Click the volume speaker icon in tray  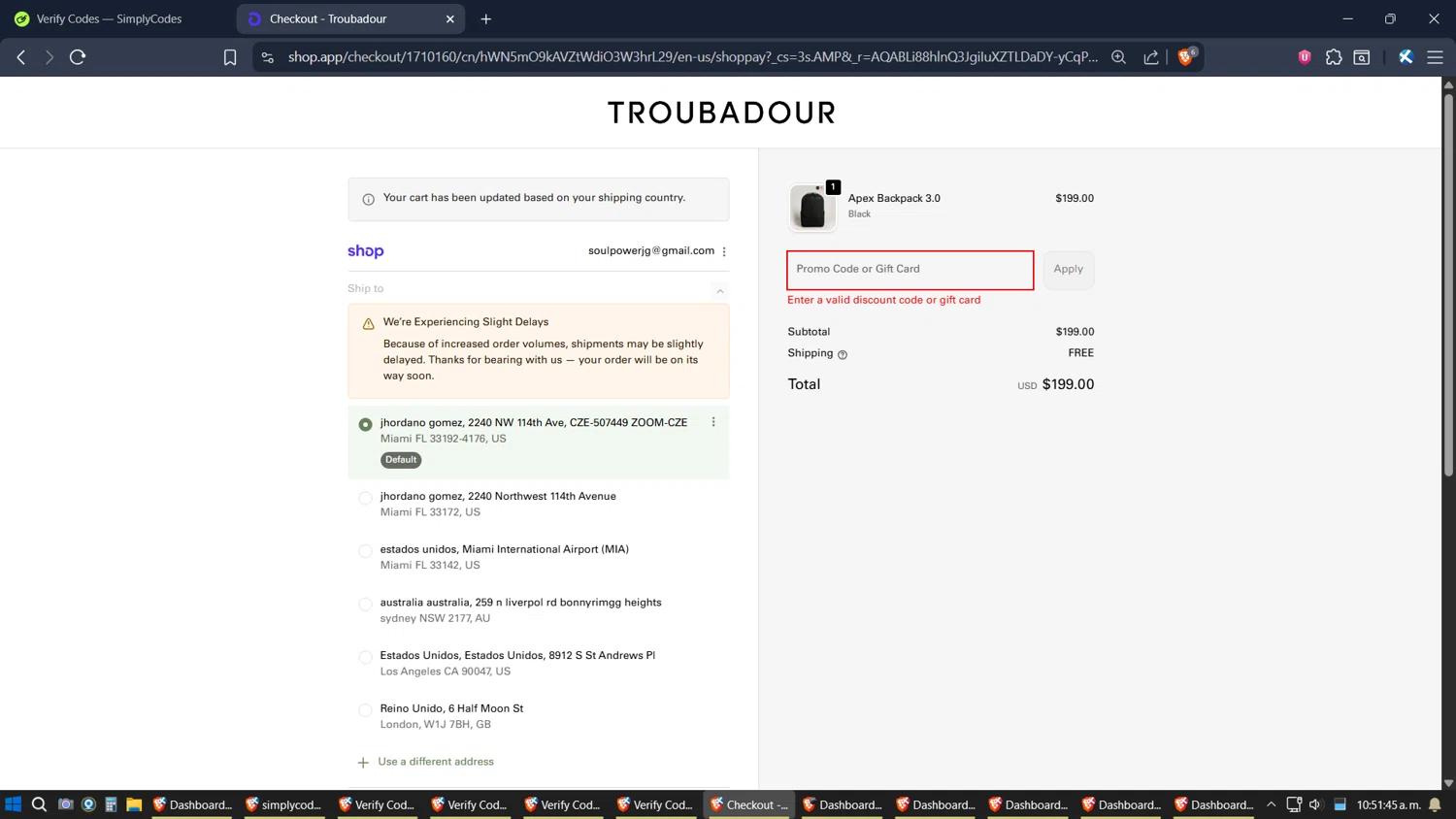(1315, 804)
